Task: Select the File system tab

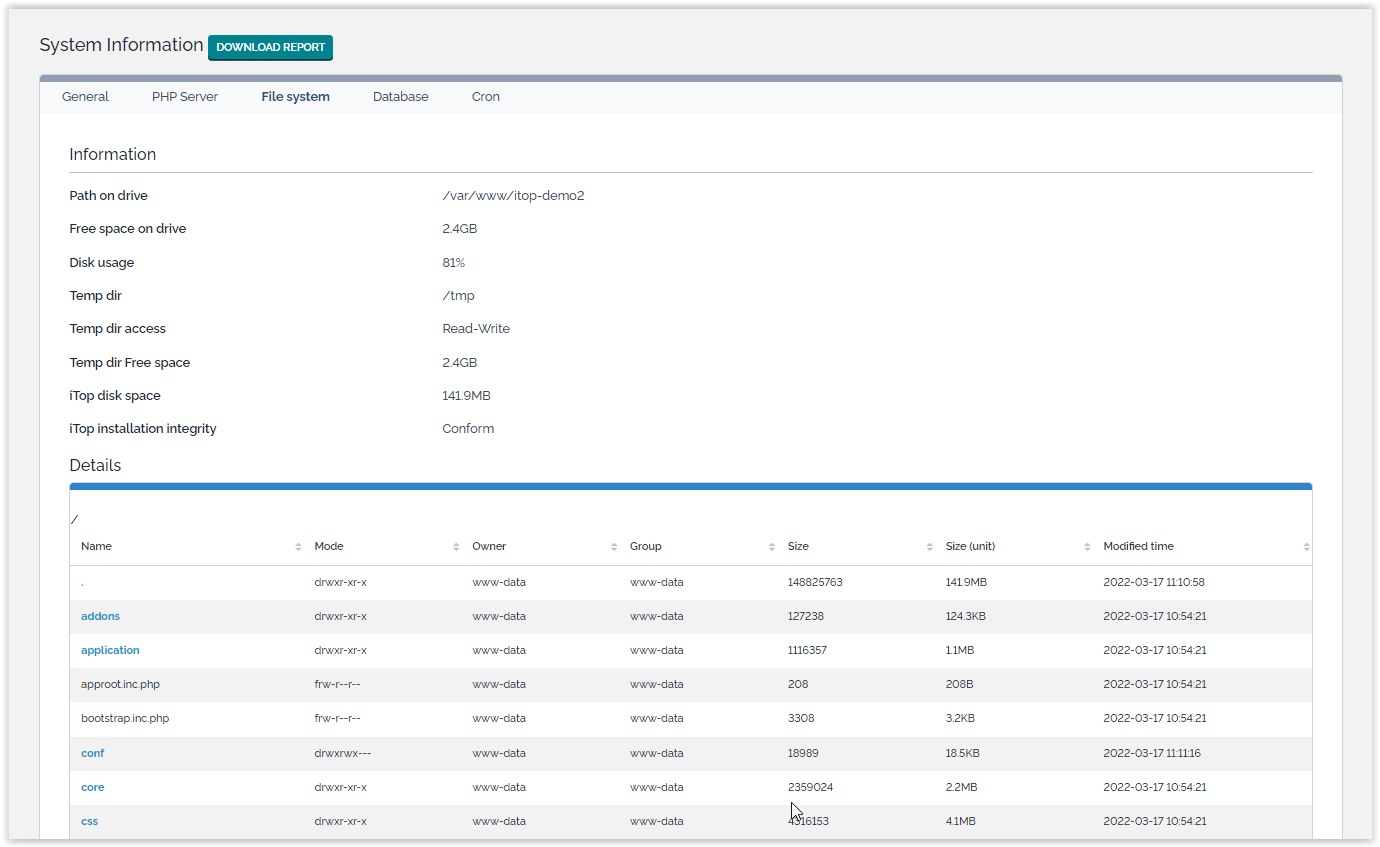Action: pos(295,97)
